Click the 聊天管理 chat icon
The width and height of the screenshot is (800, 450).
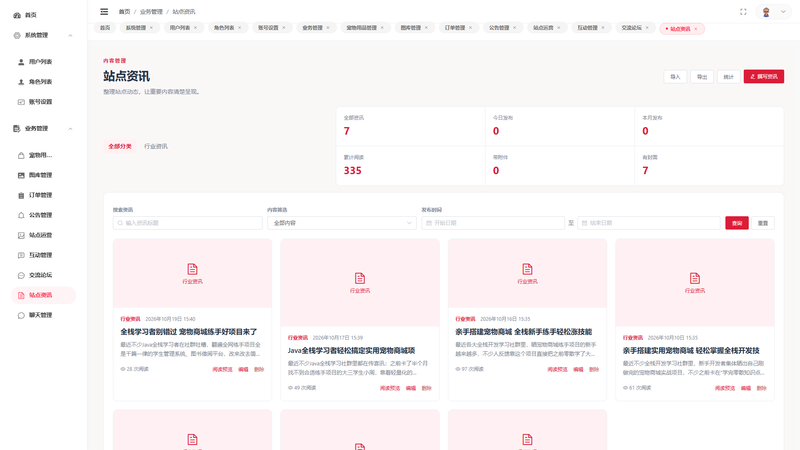pos(21,315)
